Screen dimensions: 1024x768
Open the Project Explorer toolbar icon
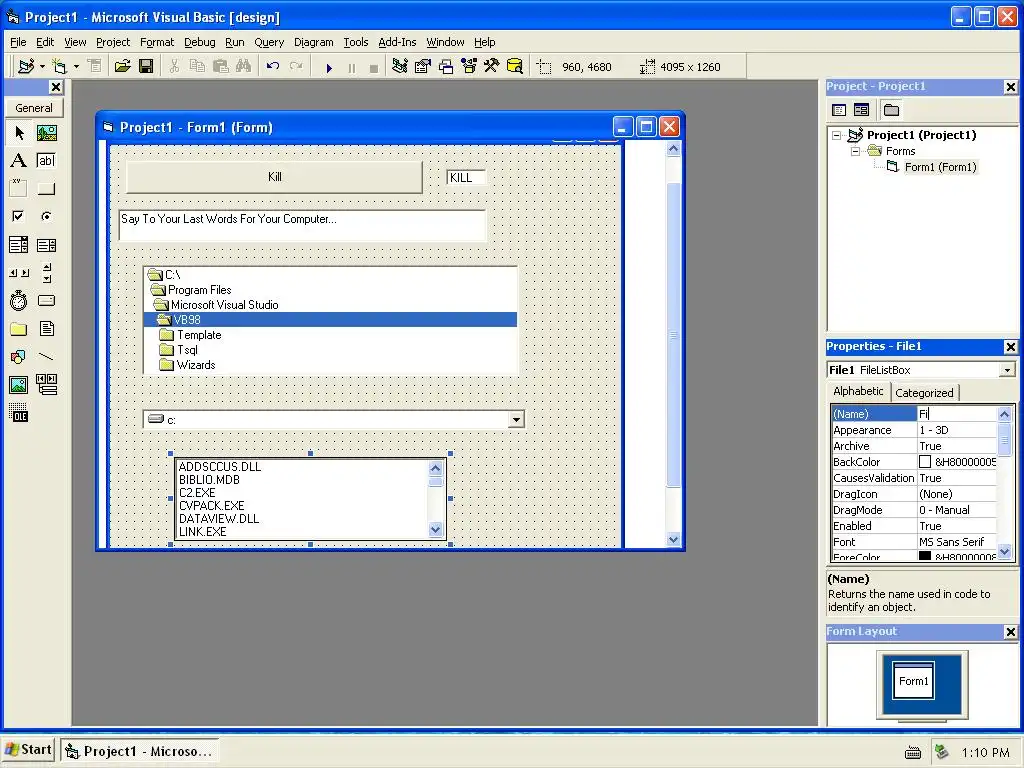click(400, 66)
